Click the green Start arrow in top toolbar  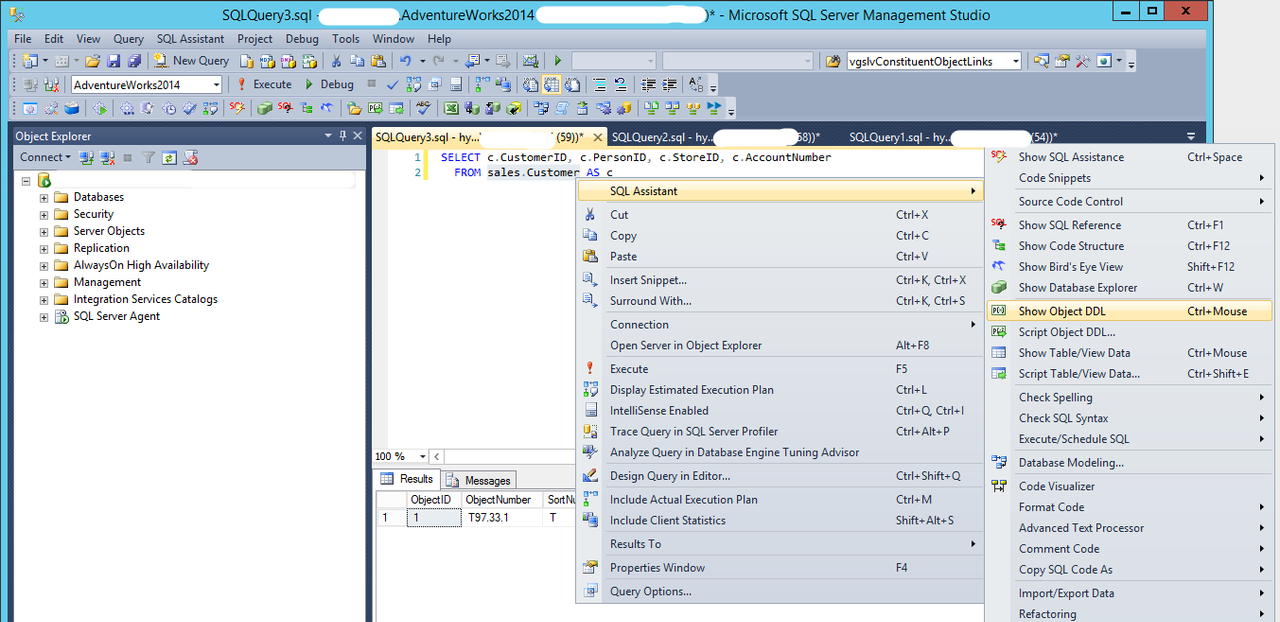558,61
